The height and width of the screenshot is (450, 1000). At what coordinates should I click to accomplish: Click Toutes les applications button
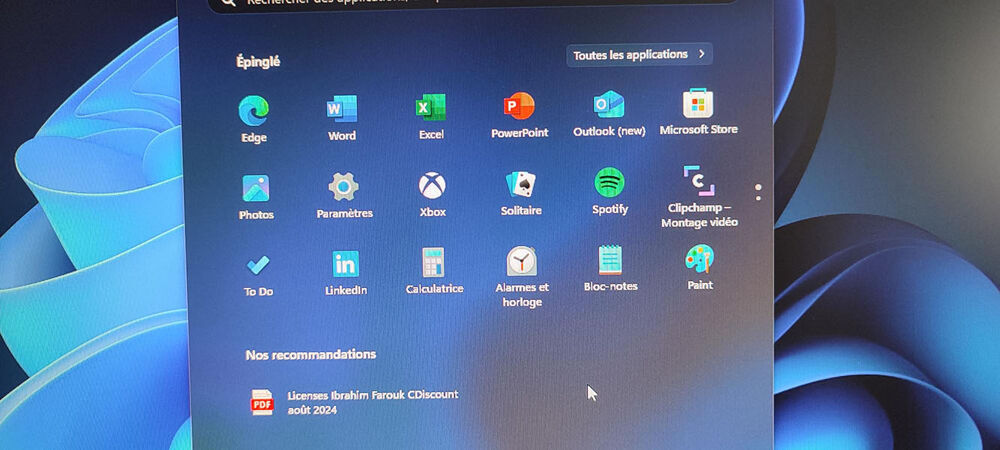(x=639, y=55)
